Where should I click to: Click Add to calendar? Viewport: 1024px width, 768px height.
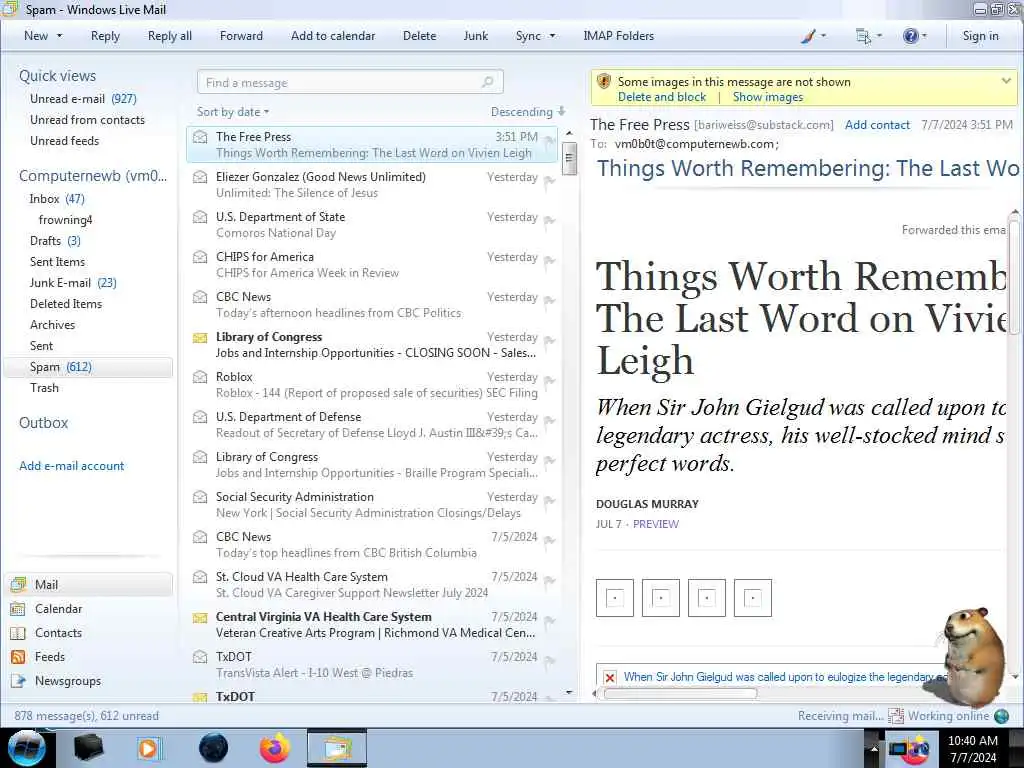point(333,36)
